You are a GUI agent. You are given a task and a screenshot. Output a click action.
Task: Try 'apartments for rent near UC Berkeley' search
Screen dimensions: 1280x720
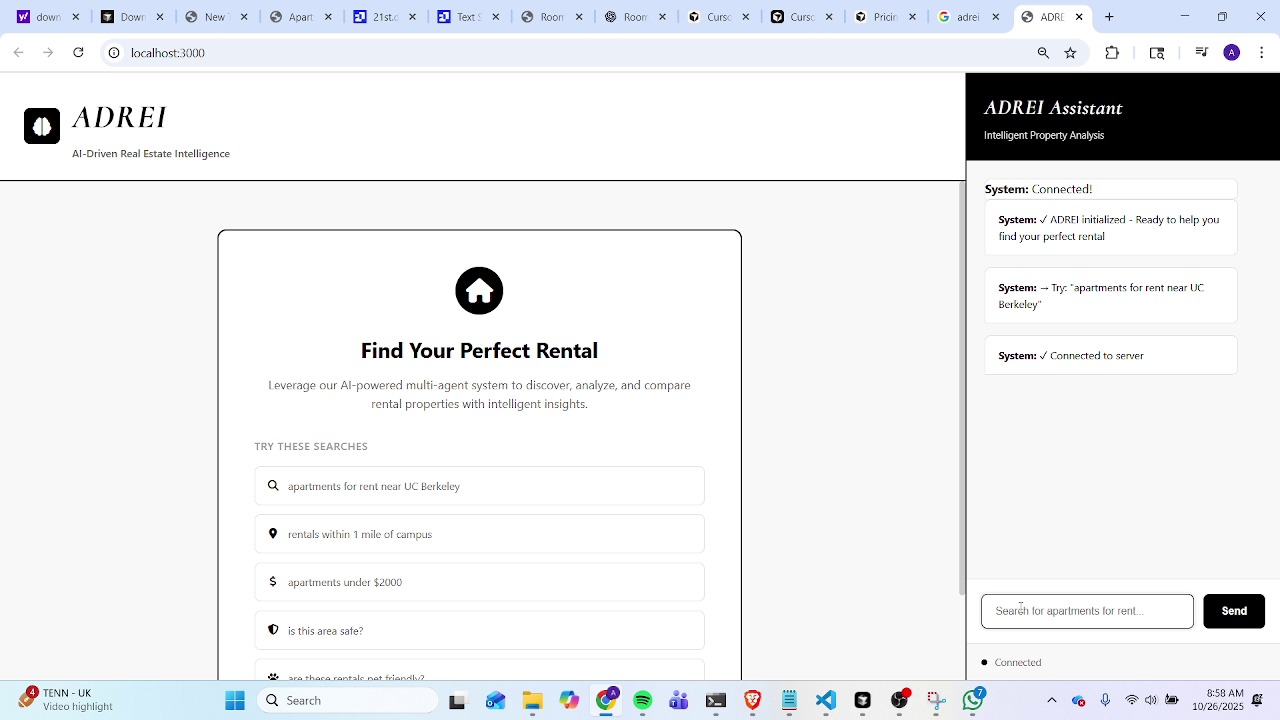point(479,486)
